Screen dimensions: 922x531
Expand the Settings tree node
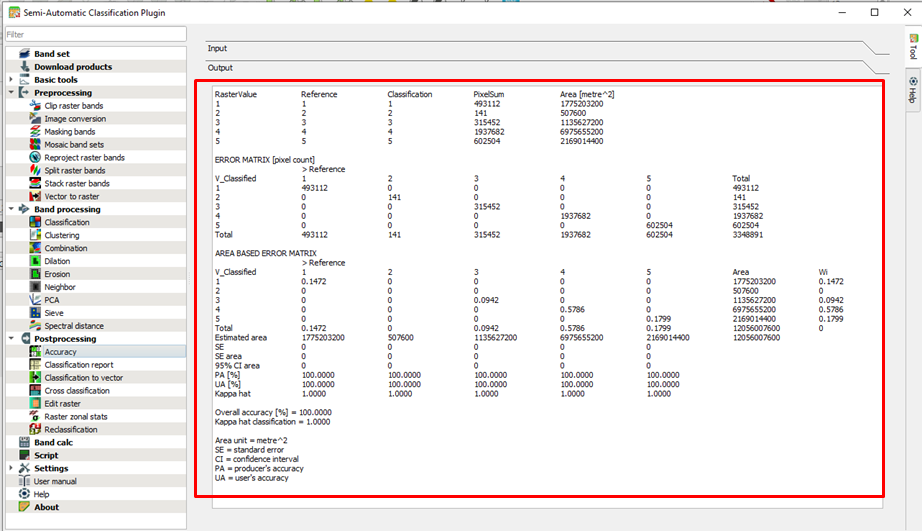11,468
